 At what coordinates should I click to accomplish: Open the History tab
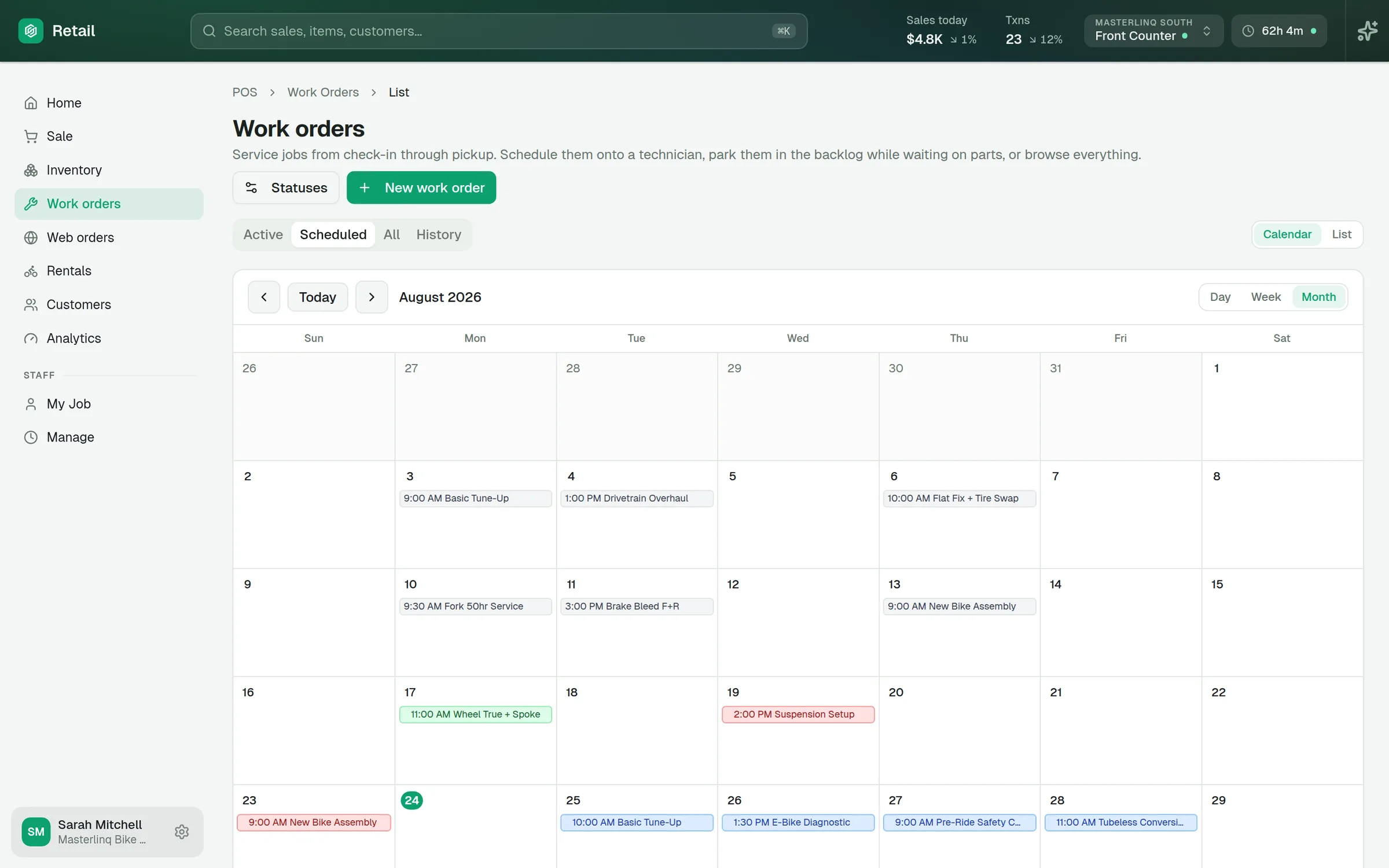point(439,235)
